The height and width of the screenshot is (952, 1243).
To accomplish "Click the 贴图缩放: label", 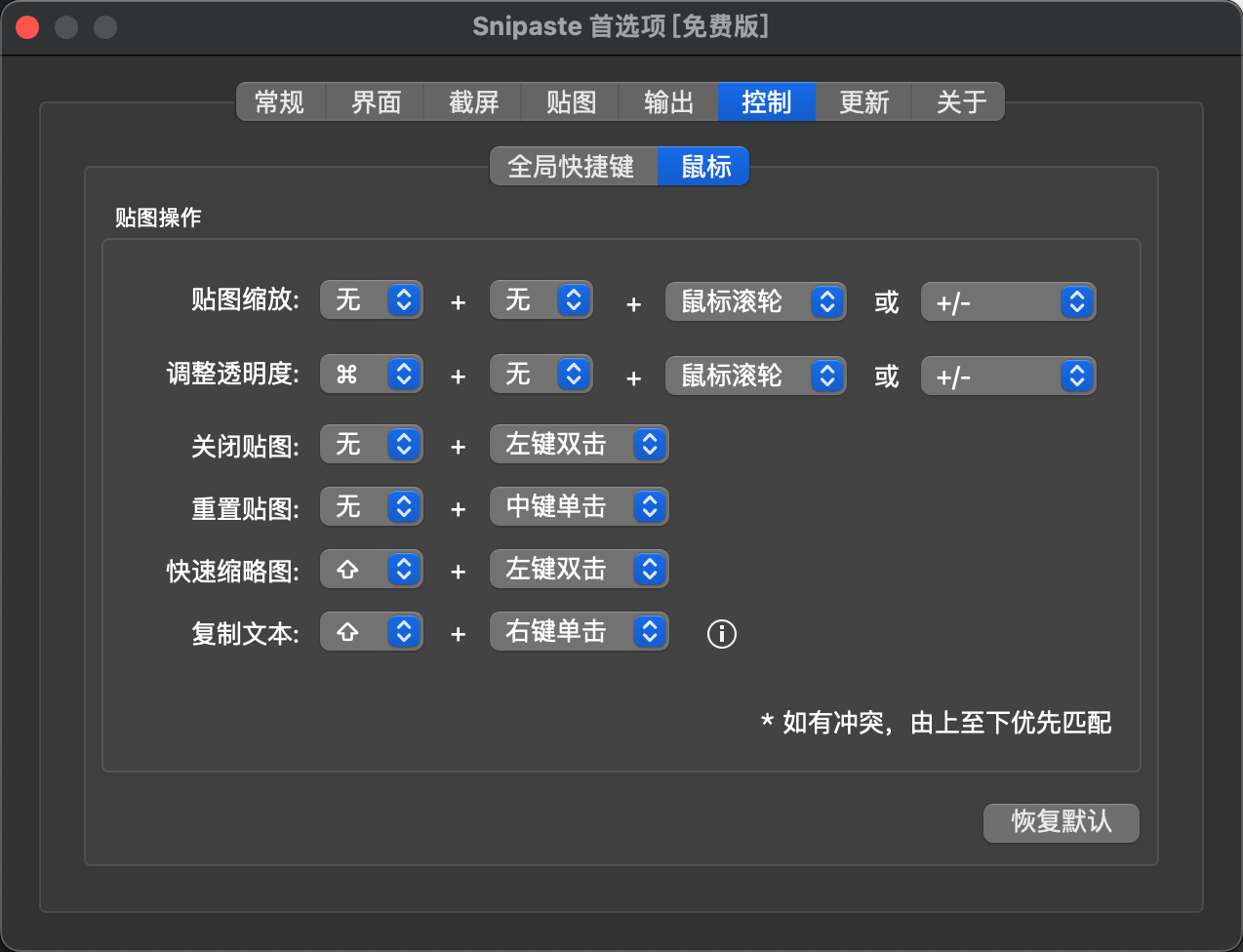I will (245, 299).
